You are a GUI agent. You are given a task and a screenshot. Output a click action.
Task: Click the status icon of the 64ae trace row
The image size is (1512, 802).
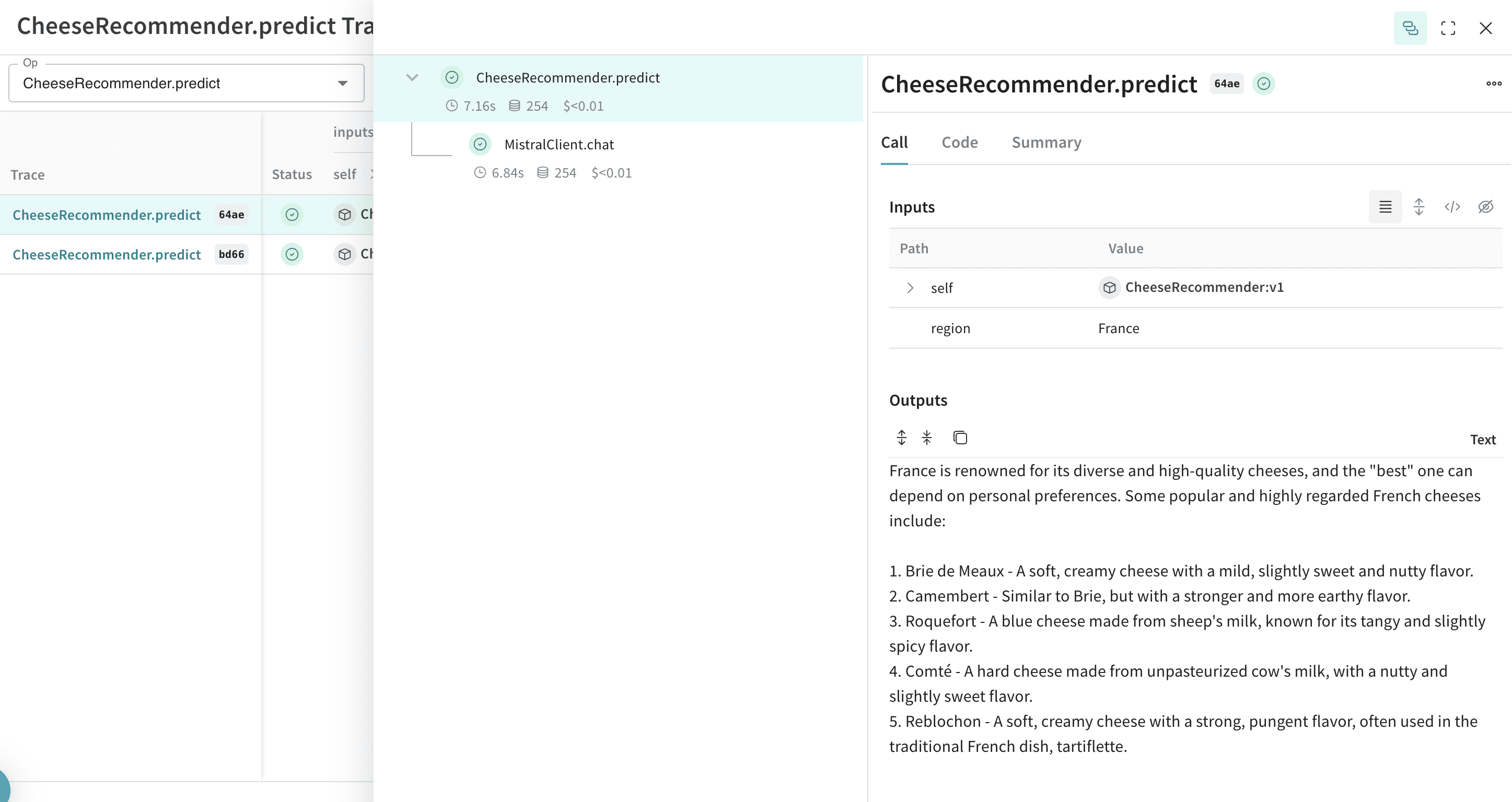coord(292,215)
